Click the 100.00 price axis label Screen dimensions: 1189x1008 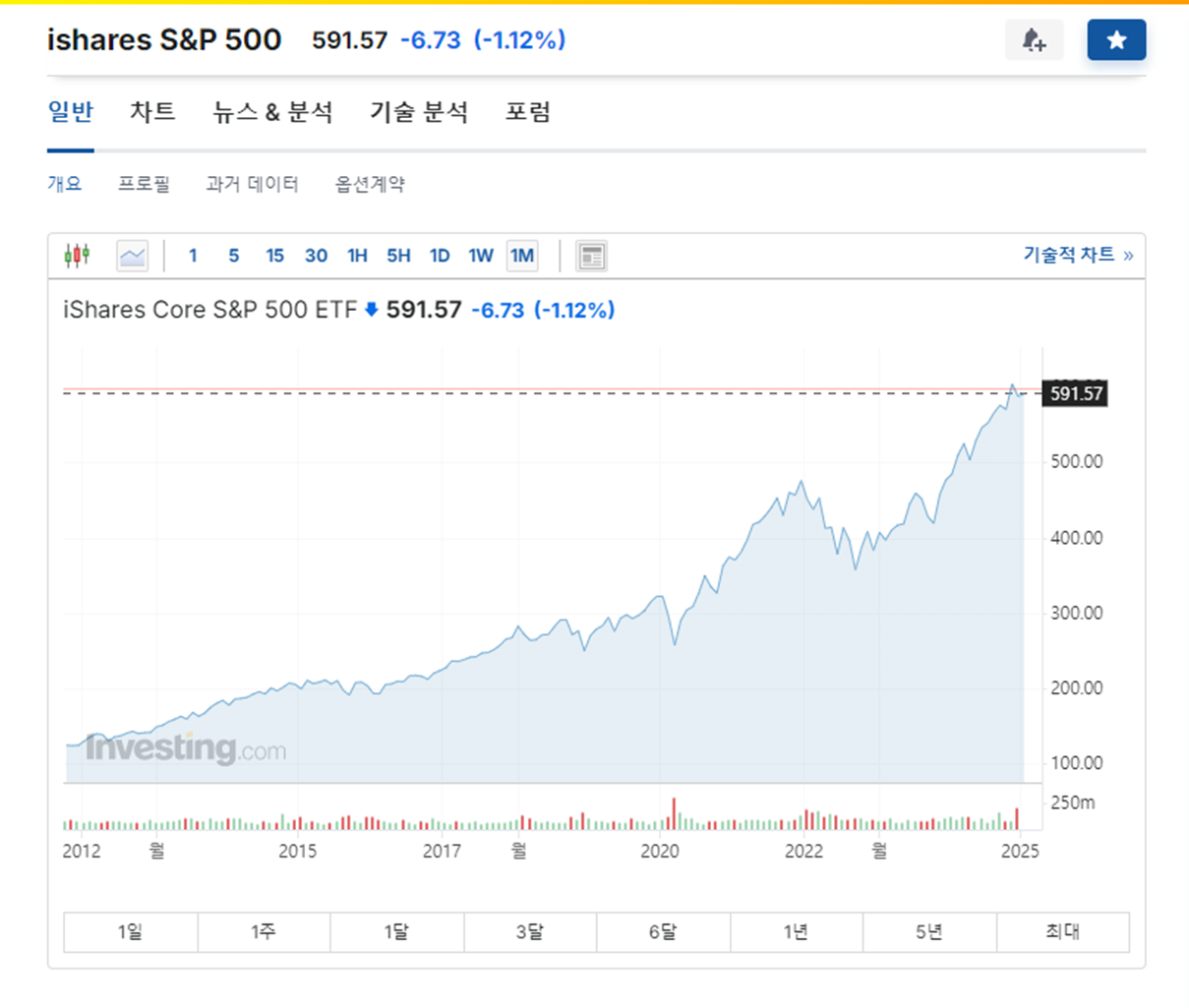pyautogui.click(x=1077, y=763)
